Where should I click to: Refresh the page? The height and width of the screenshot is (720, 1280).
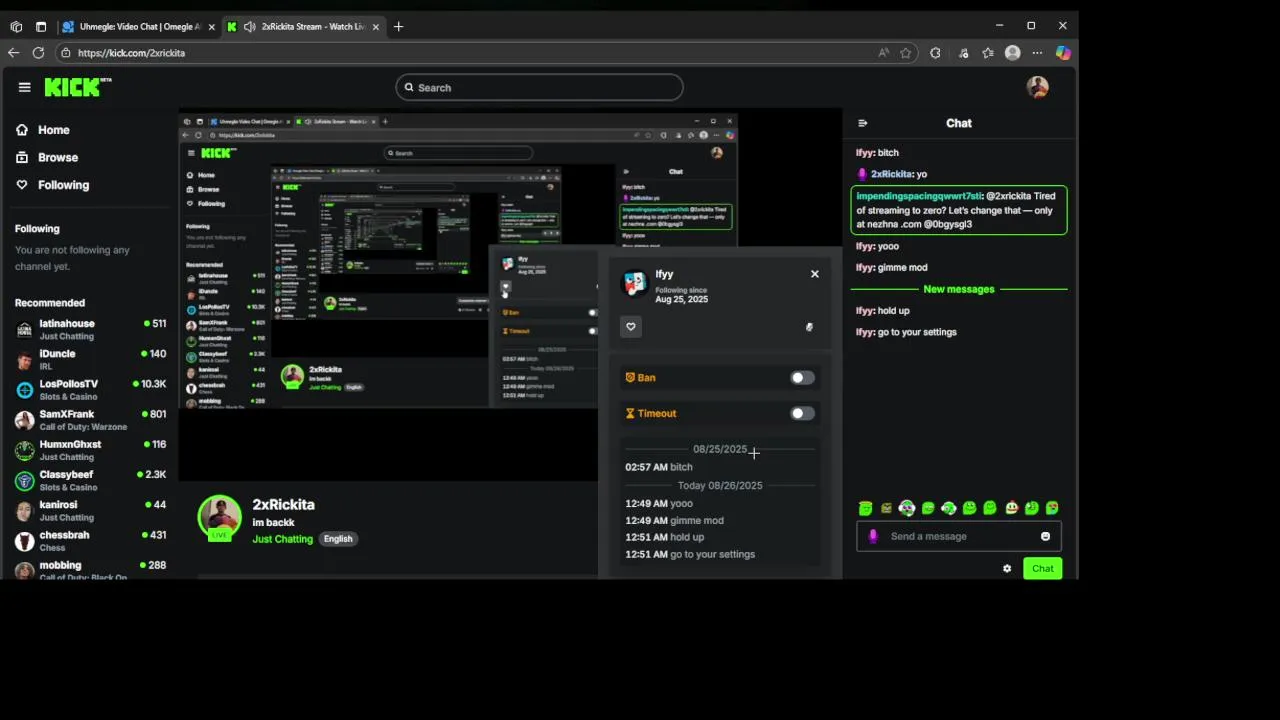pos(38,53)
